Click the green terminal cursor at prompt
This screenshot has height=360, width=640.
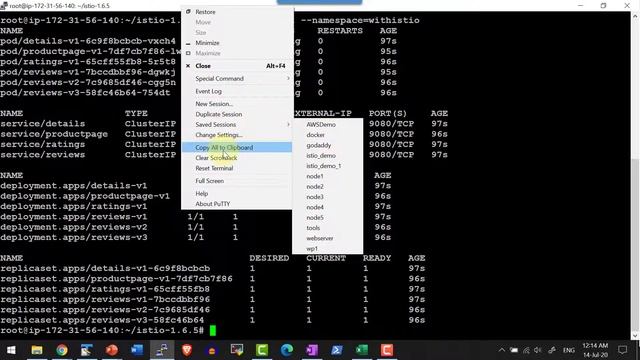(213, 330)
